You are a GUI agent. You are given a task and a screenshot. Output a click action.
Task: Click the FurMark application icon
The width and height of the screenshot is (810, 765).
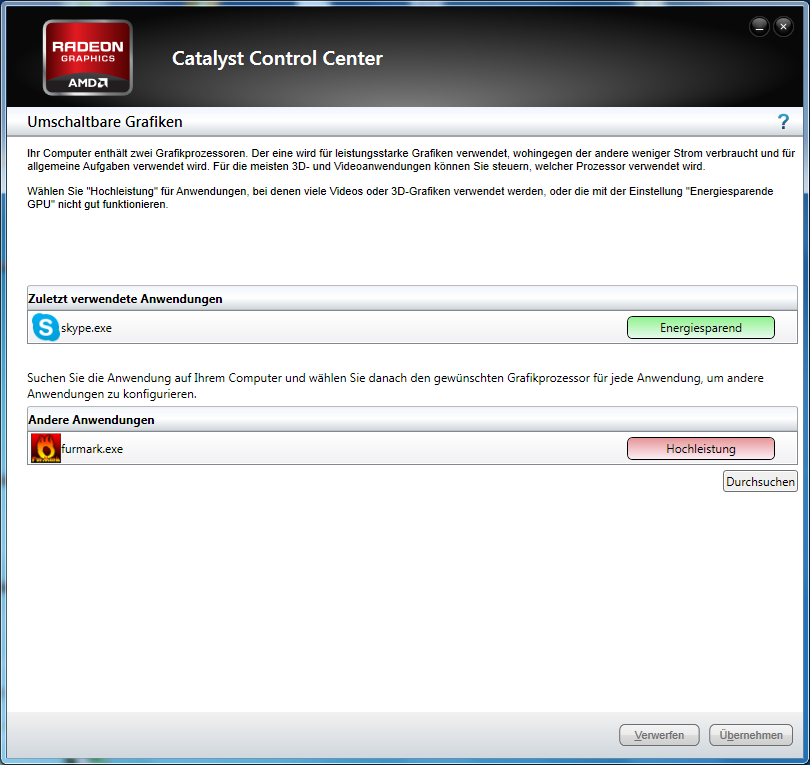[45, 448]
